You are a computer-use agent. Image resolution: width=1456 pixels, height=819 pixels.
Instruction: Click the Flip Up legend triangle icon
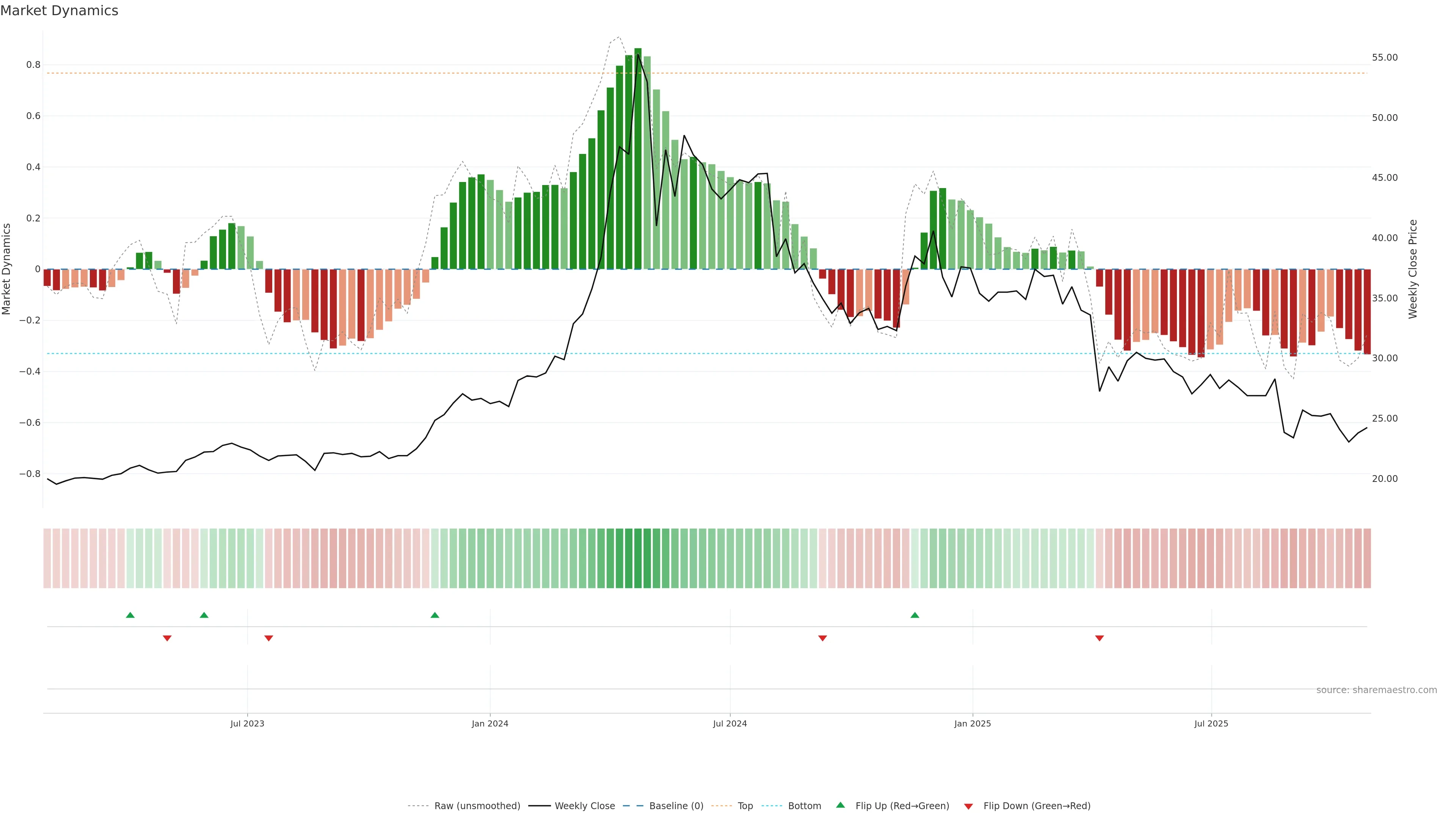coord(840,805)
